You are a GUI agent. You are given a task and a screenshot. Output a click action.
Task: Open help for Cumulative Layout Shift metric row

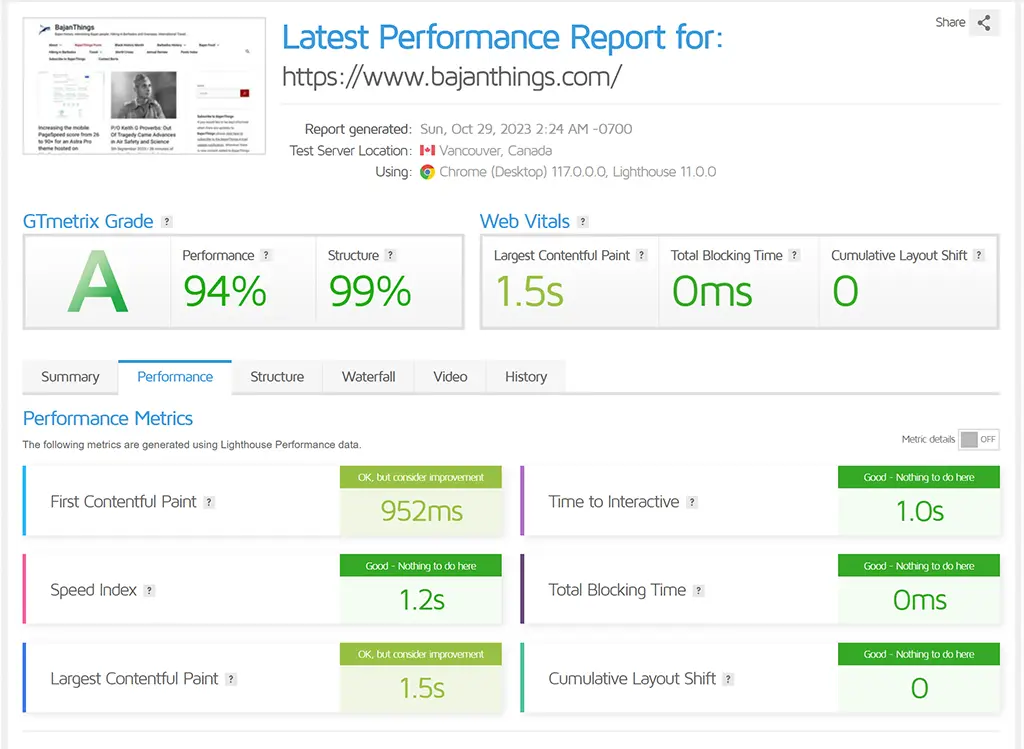pos(728,679)
